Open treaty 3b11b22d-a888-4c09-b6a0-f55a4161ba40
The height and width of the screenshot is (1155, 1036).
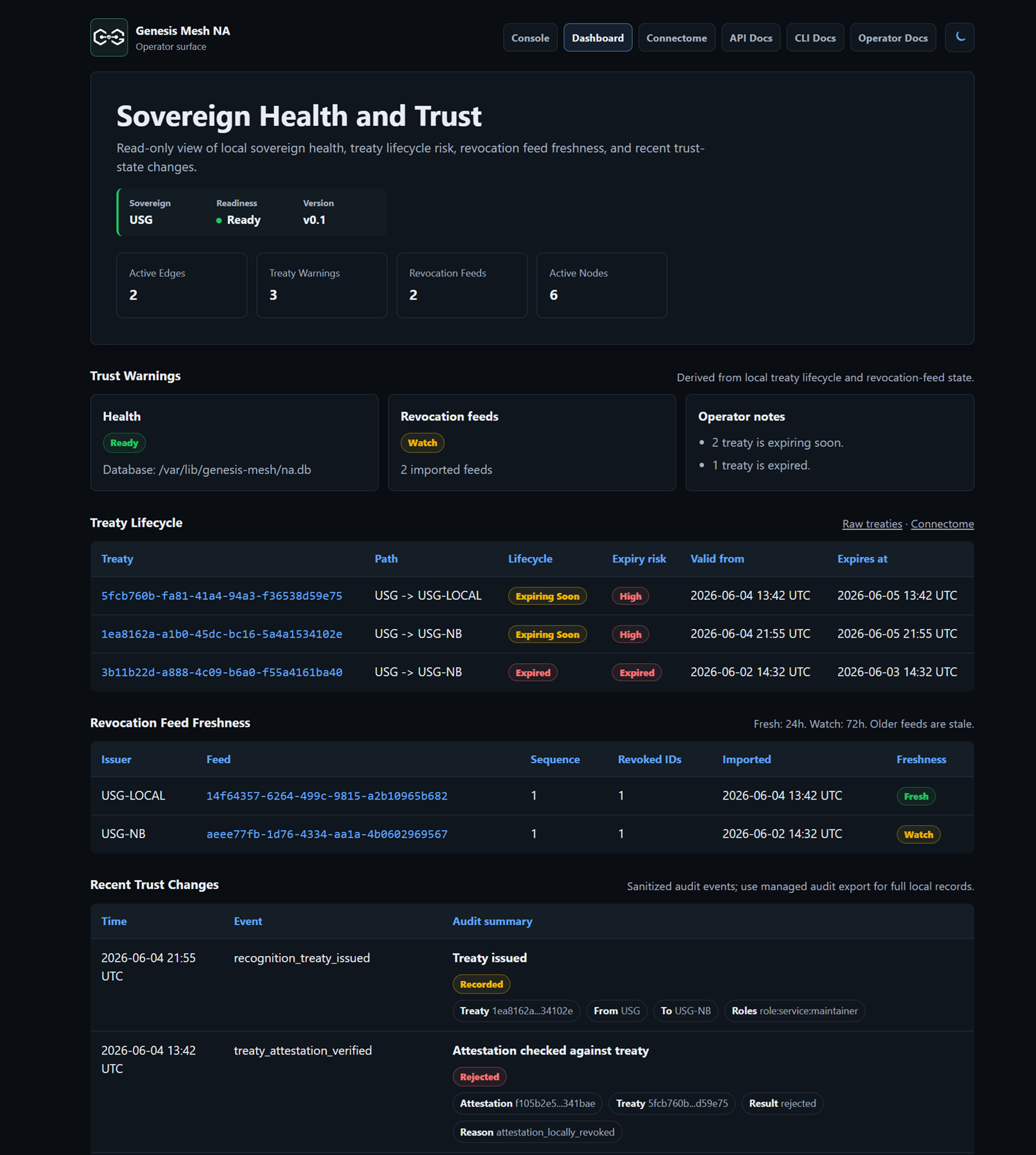point(222,672)
